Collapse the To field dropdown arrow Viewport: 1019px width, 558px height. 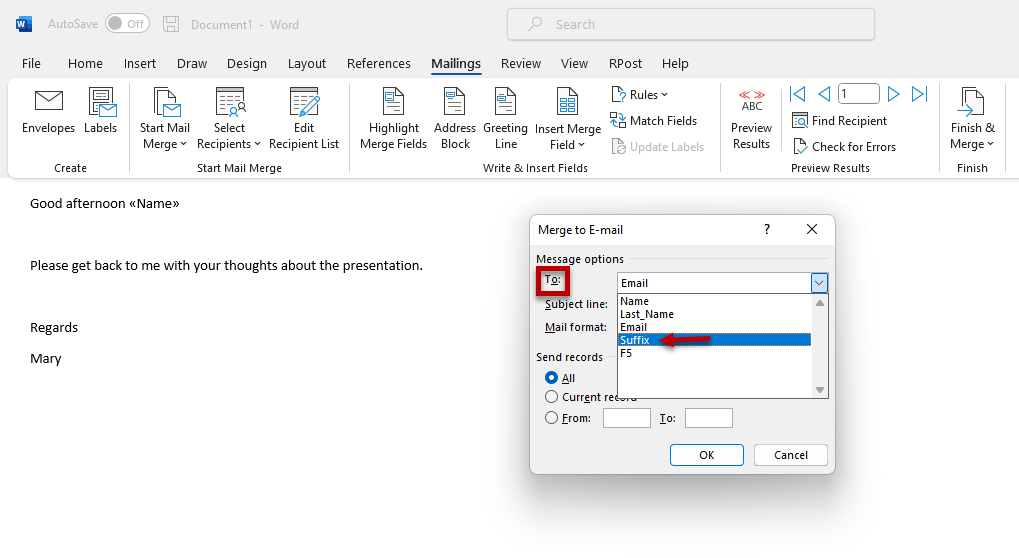click(x=819, y=283)
